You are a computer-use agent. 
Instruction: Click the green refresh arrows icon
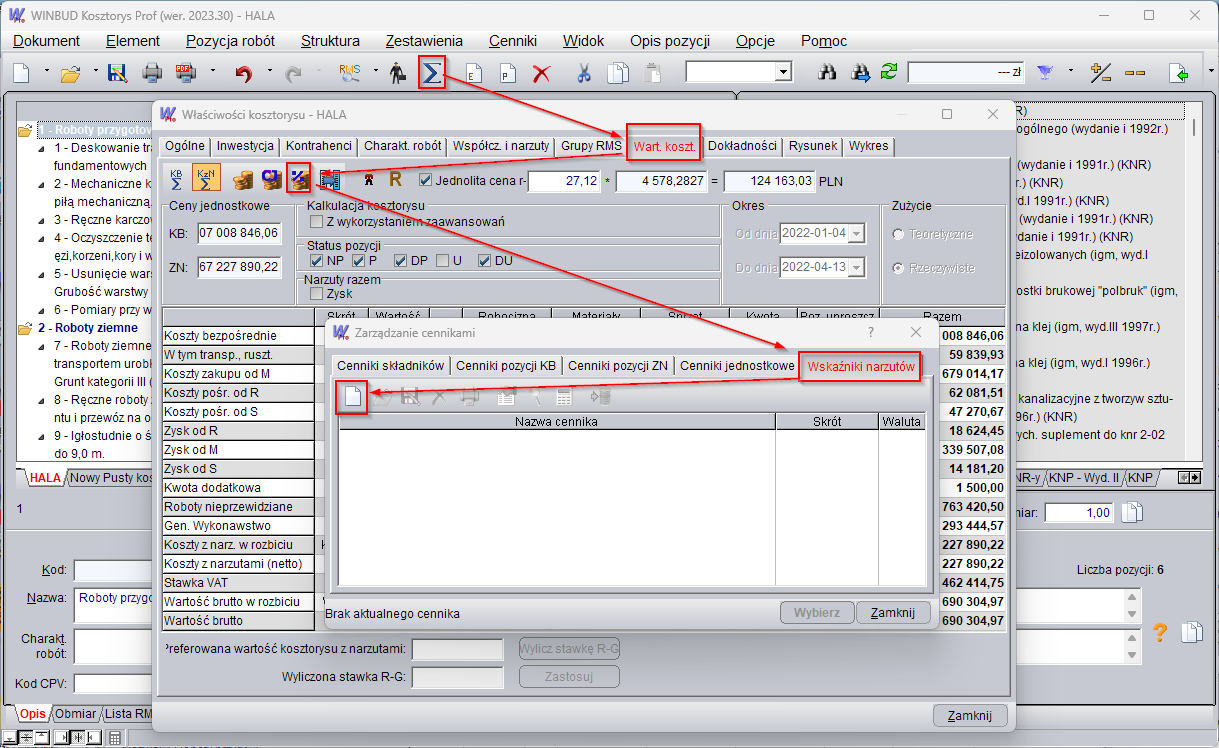click(888, 72)
